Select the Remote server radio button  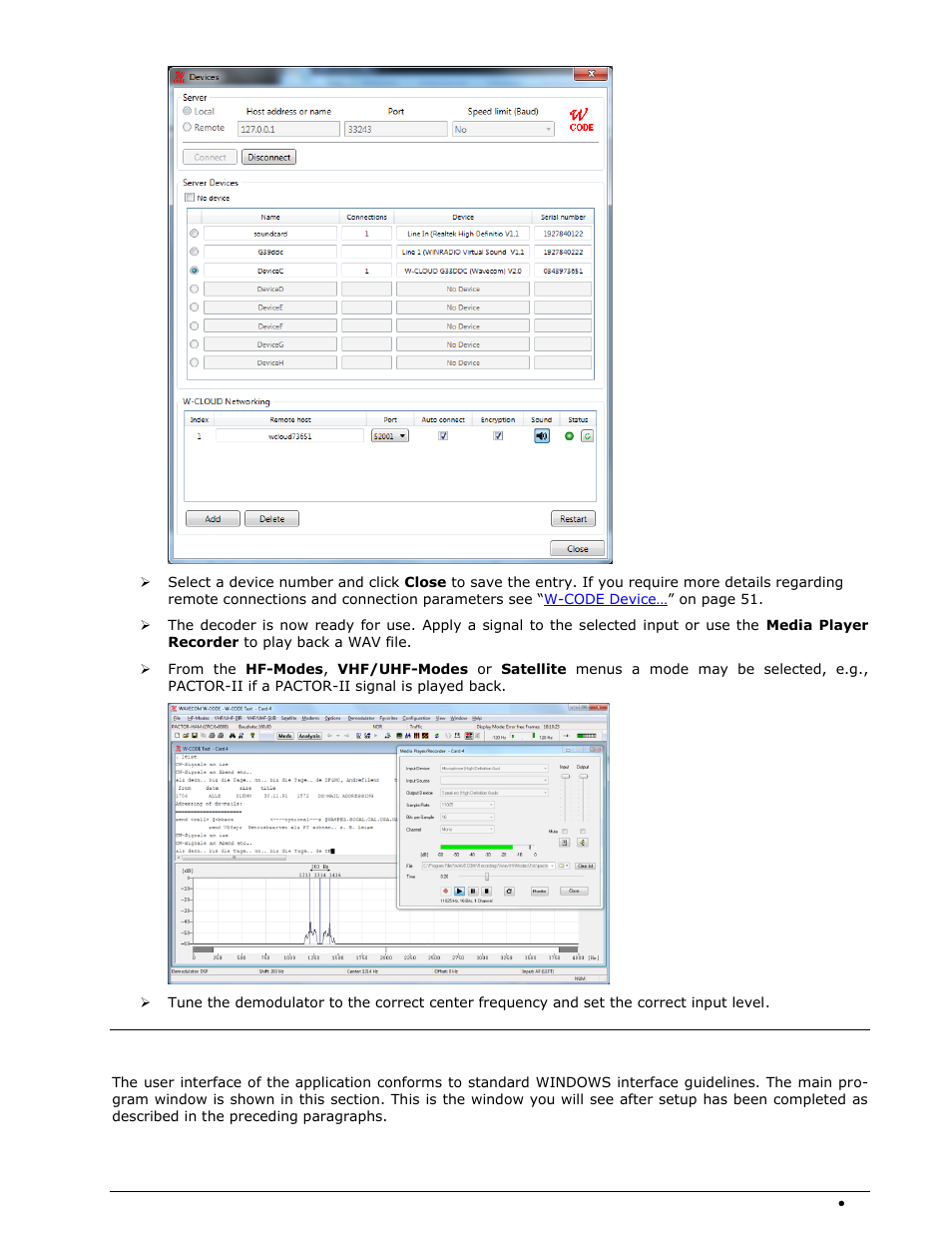pos(187,127)
